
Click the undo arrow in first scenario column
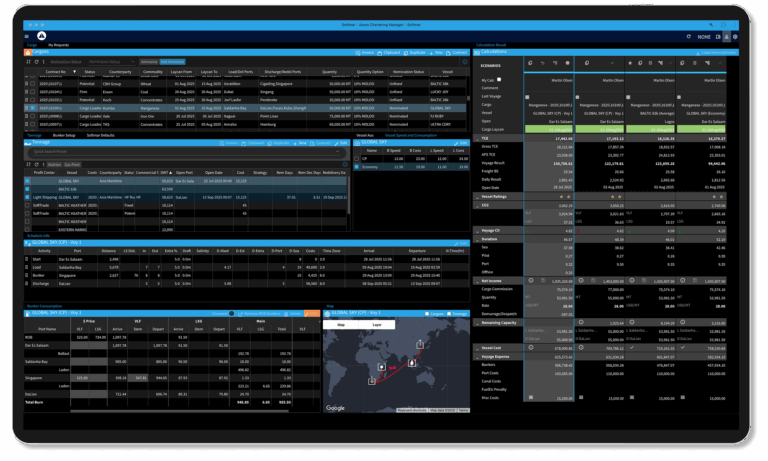543,63
